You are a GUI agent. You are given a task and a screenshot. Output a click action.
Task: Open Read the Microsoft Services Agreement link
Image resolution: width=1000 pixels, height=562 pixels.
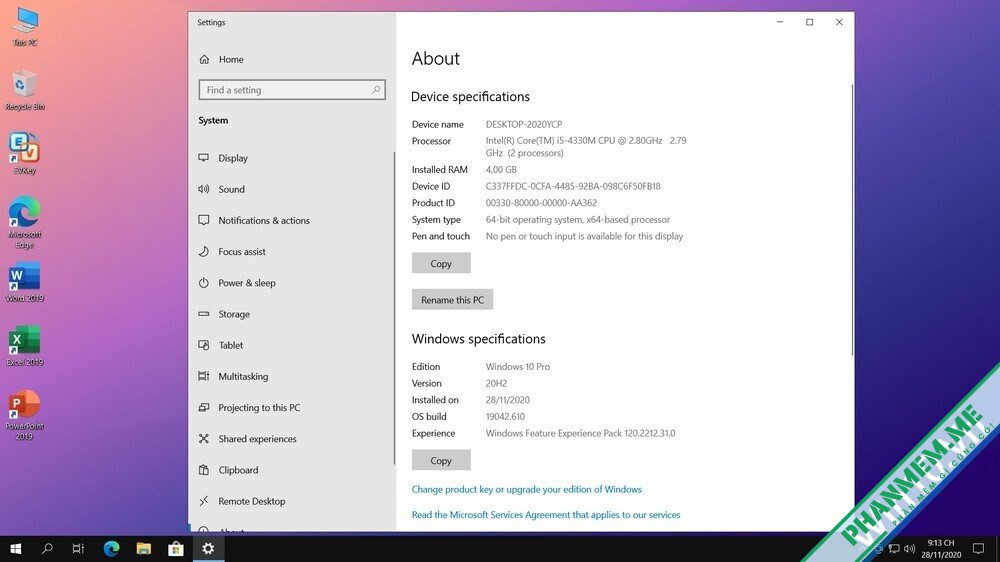546,515
